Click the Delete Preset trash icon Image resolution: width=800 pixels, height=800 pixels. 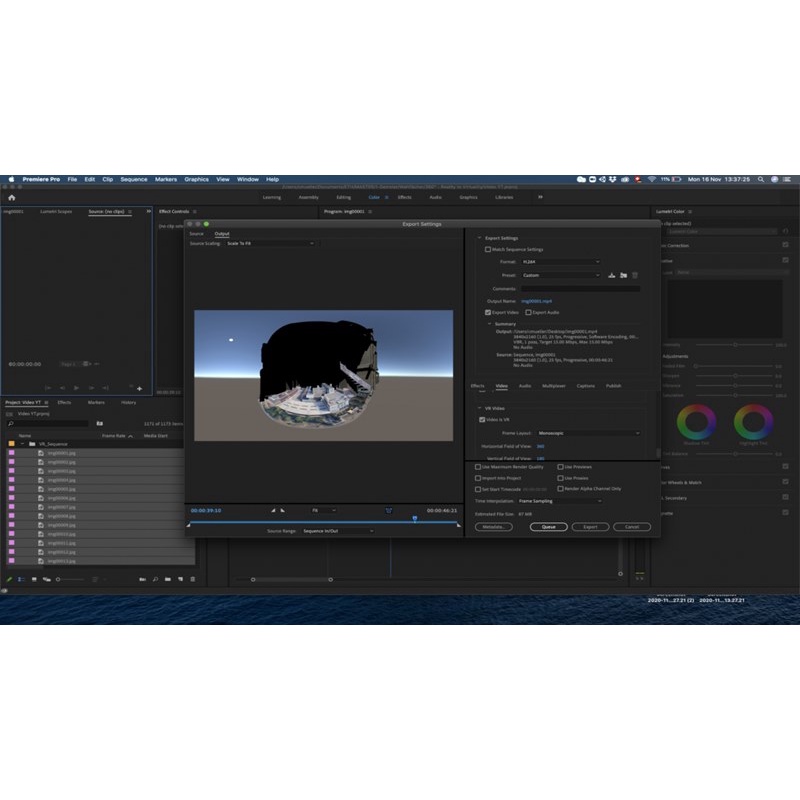pyautogui.click(x=634, y=275)
